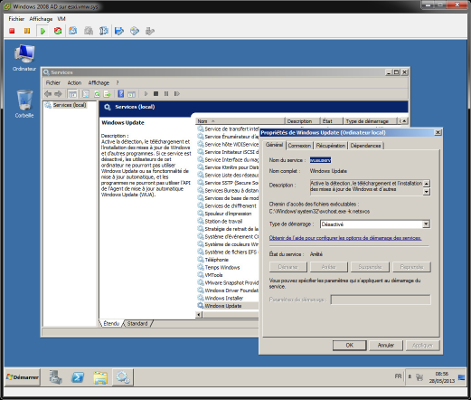
Task: Click the pause service icon in Services toolbar
Action: [166, 94]
